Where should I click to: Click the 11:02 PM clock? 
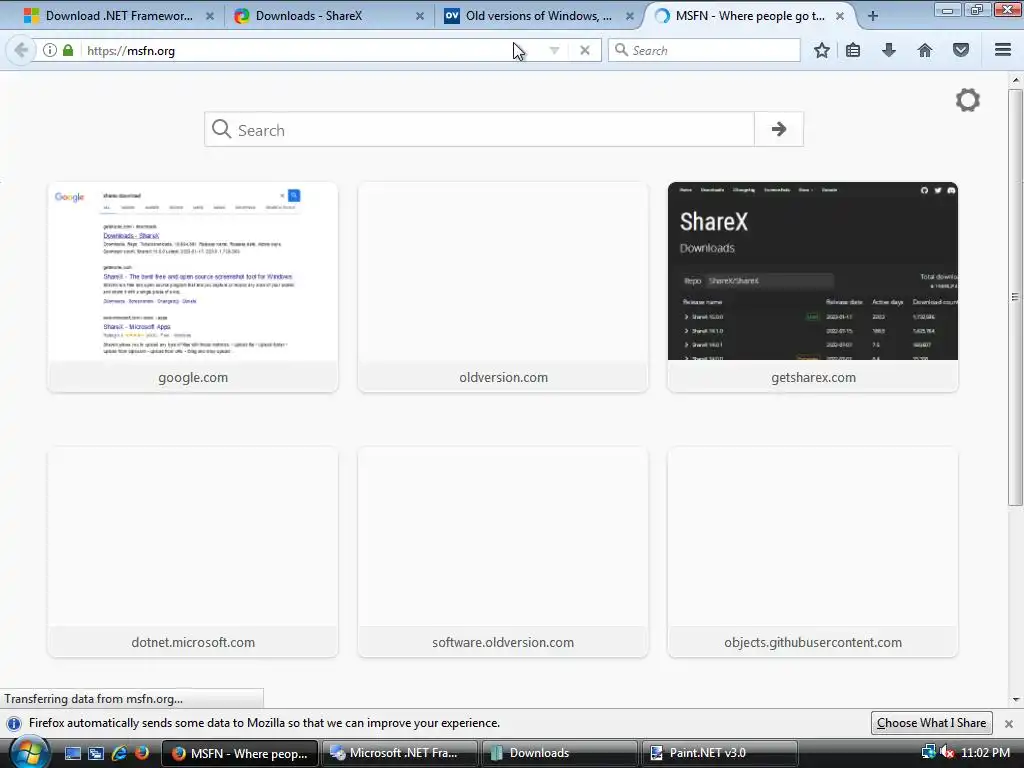pyautogui.click(x=985, y=753)
